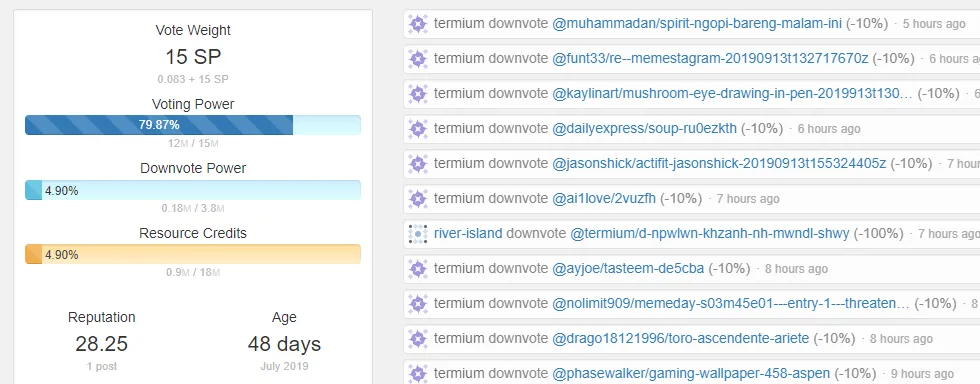Click timestamp on the ayjoe tasteem row

point(796,269)
